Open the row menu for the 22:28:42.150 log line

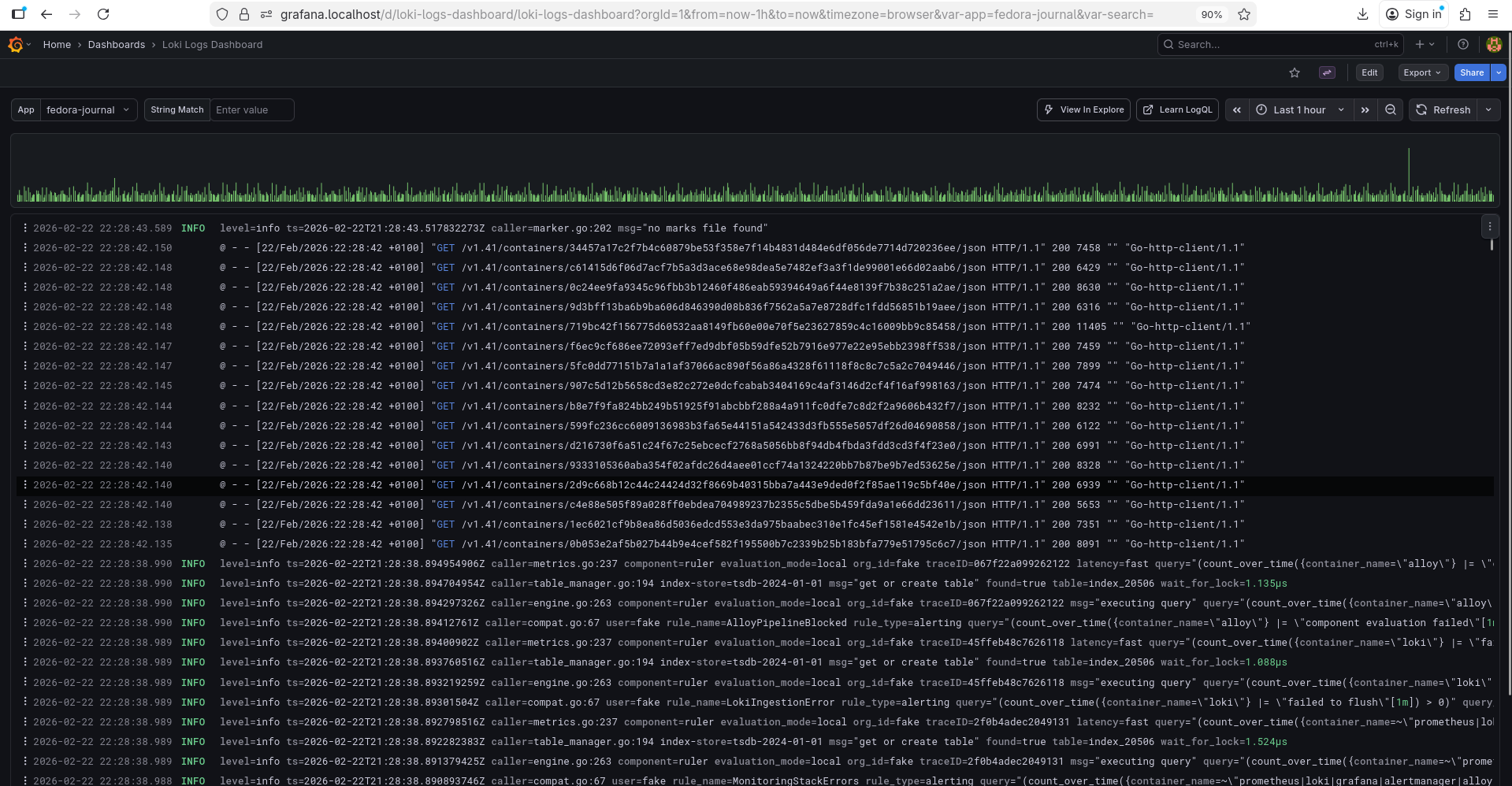(x=25, y=248)
